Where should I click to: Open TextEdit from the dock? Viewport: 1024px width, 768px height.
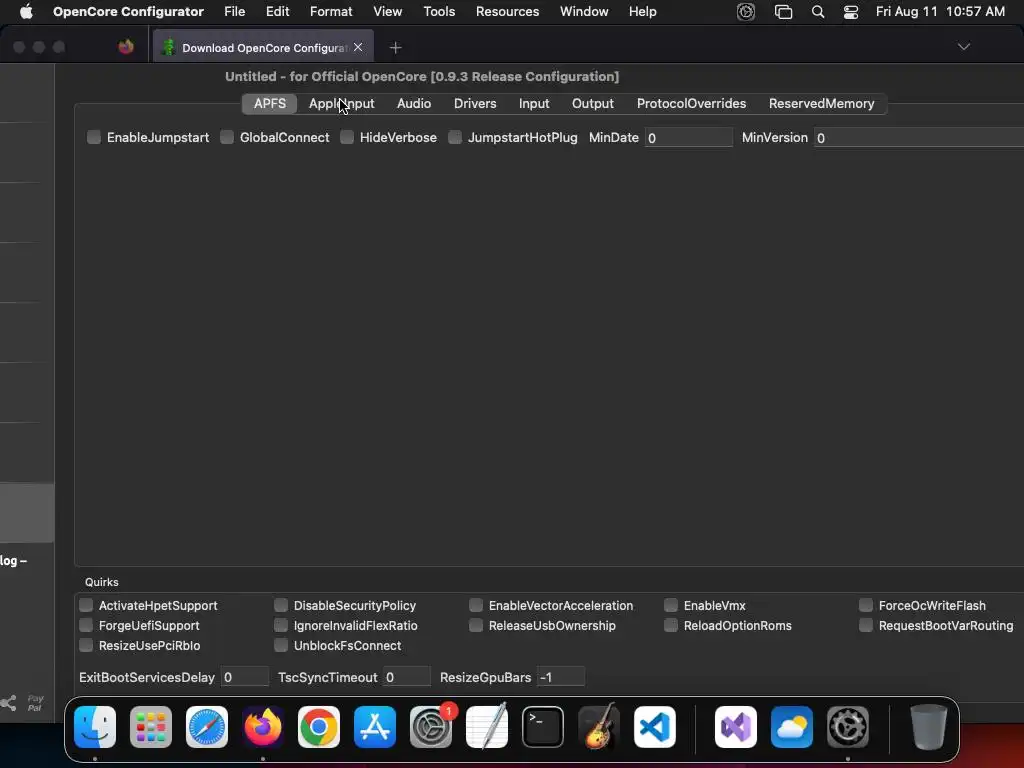(x=487, y=727)
